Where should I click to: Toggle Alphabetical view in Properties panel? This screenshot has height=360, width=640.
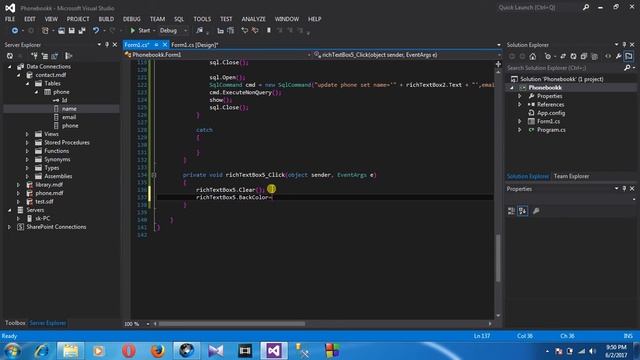click(523, 211)
